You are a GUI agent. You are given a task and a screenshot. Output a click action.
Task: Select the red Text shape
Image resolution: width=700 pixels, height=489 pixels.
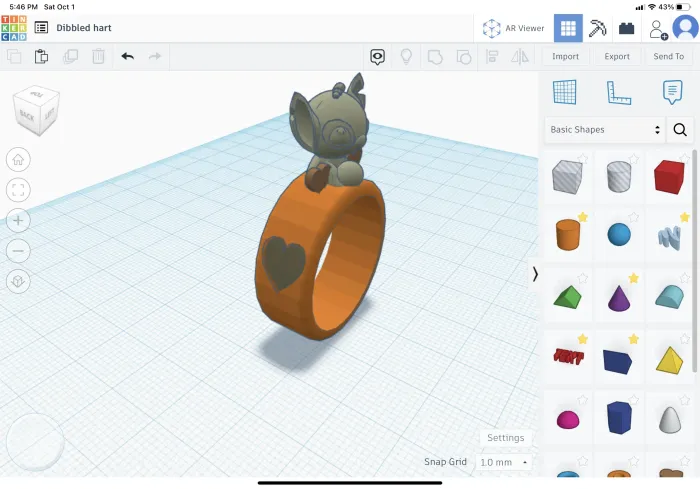tap(568, 357)
